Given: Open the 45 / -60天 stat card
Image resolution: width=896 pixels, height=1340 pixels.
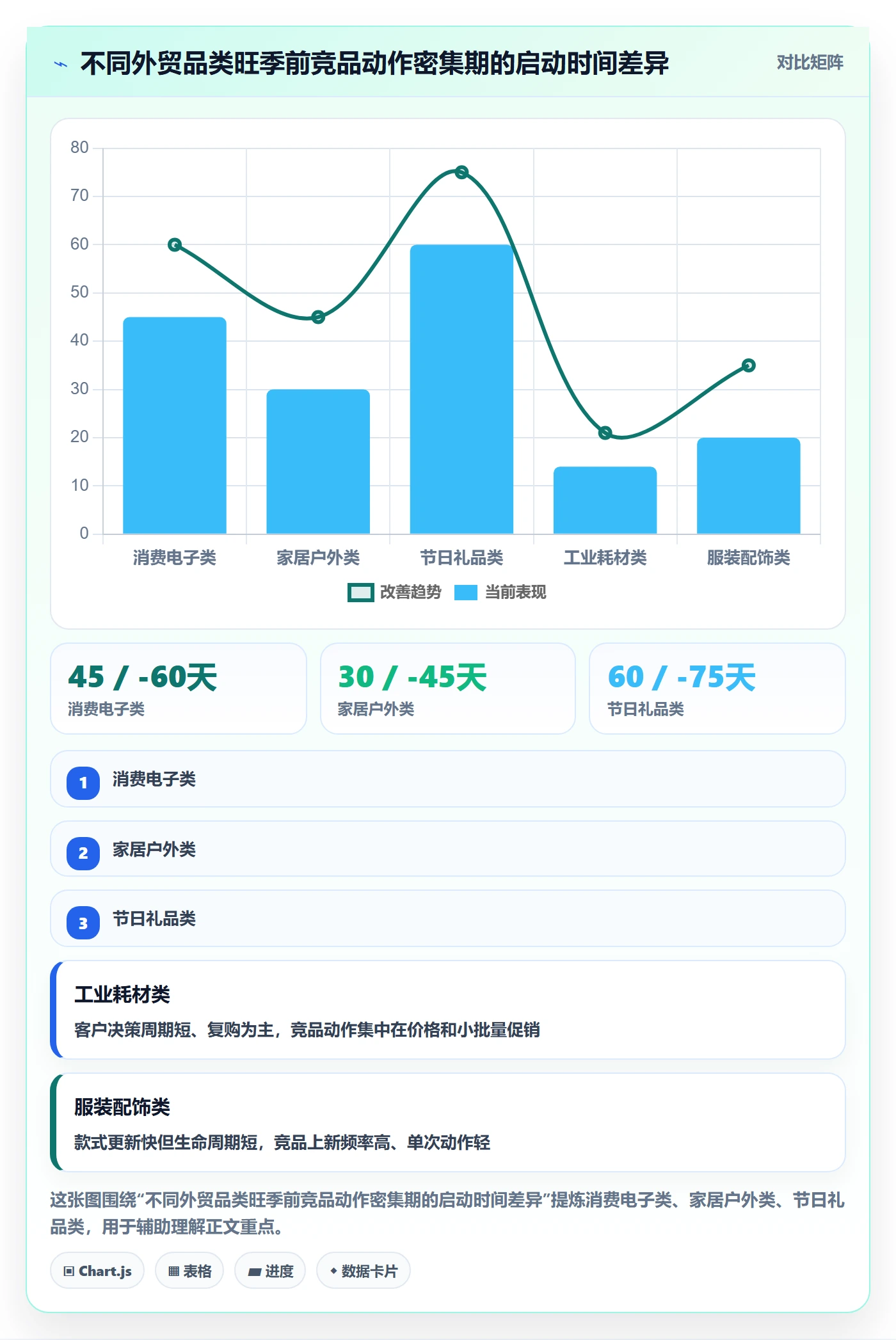Looking at the screenshot, I should click(x=179, y=689).
